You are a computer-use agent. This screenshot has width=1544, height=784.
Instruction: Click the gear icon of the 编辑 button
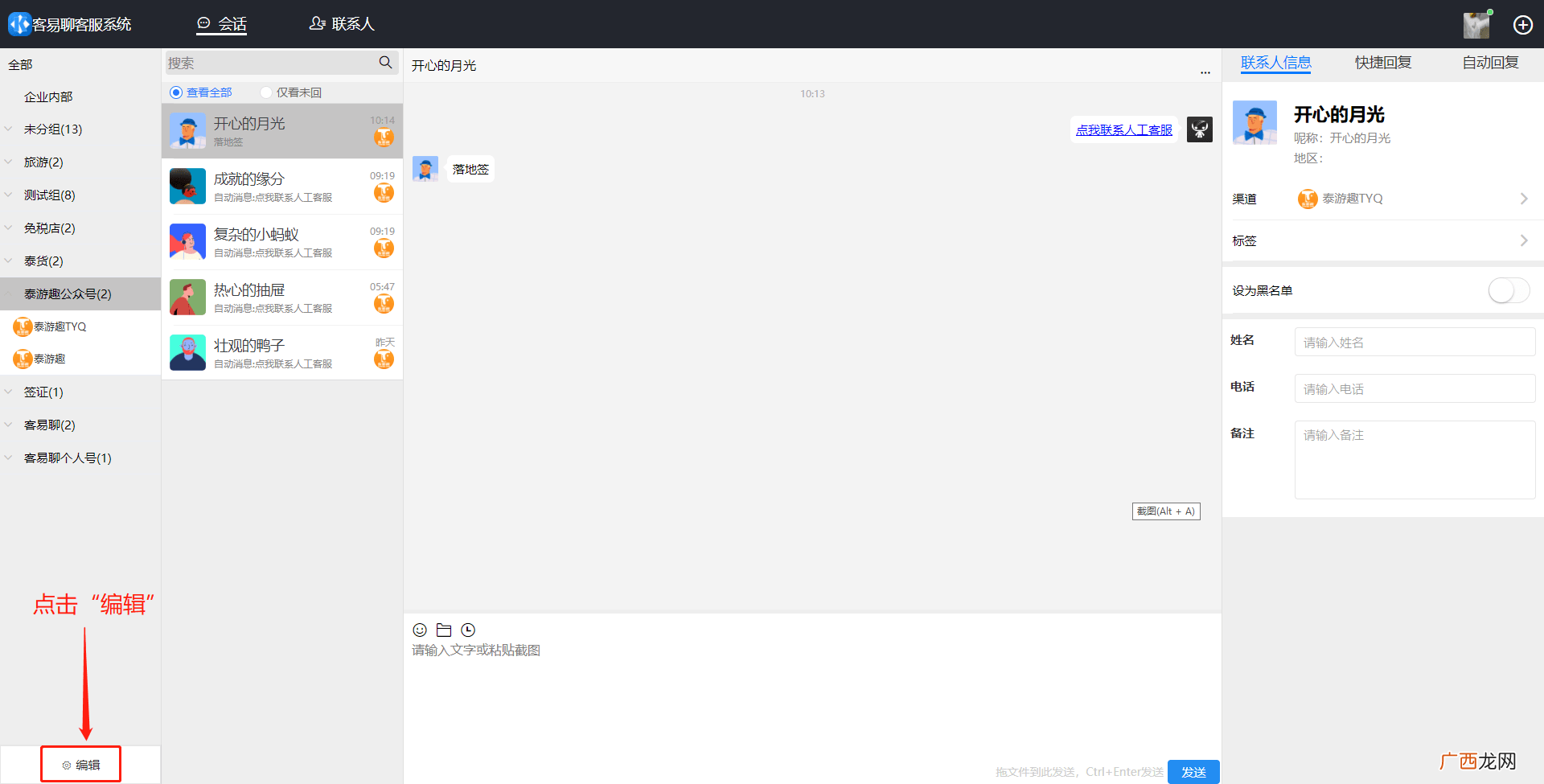pos(67,766)
